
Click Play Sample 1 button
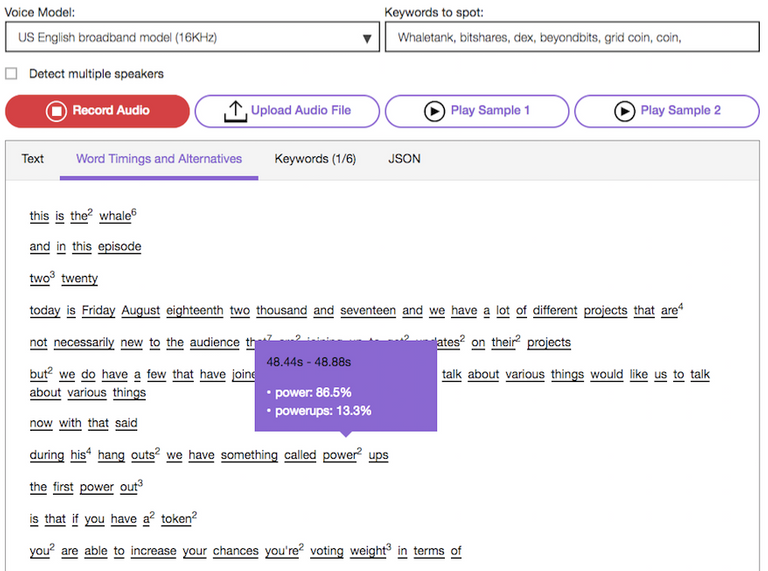[x=477, y=111]
